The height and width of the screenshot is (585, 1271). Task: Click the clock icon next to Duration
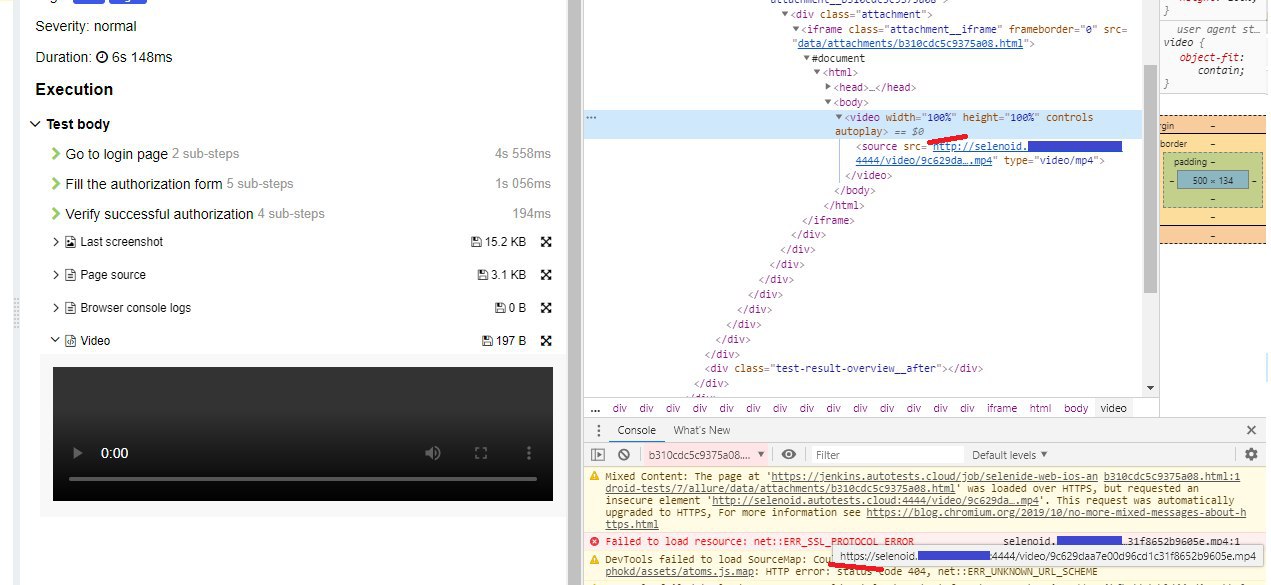tap(101, 57)
